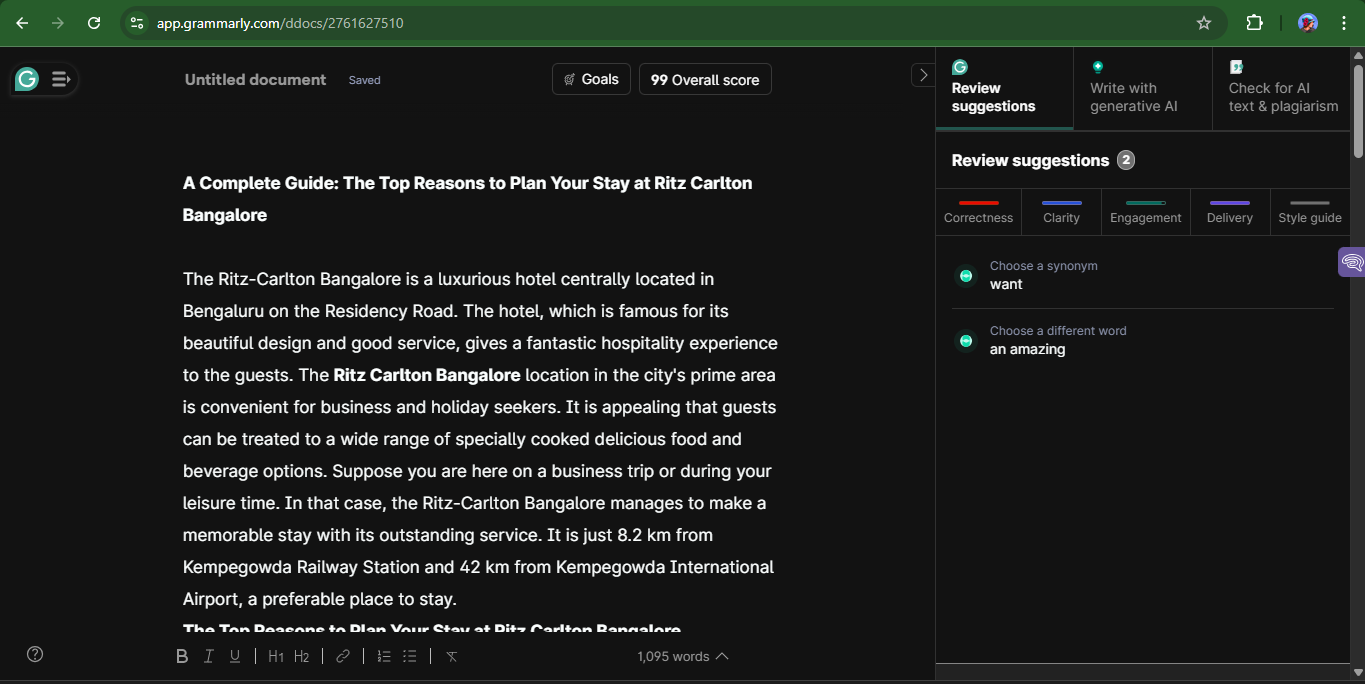The height and width of the screenshot is (684, 1365).
Task: Create a bulleted list
Action: click(x=410, y=656)
